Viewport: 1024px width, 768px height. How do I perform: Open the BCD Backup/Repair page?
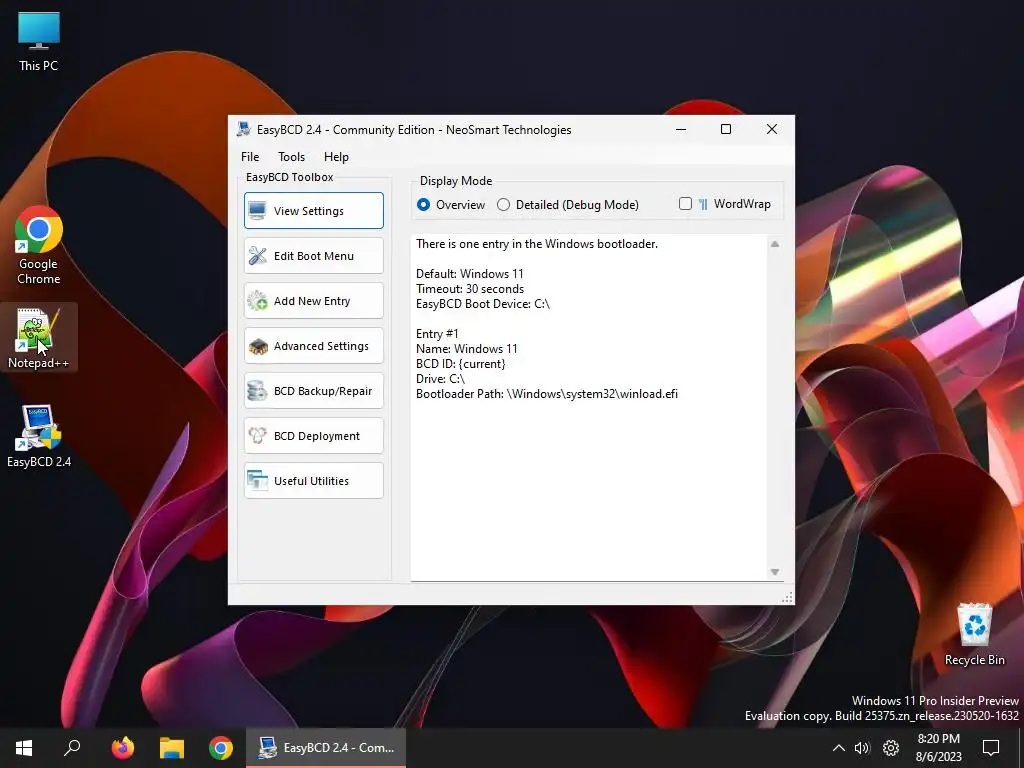tap(313, 391)
